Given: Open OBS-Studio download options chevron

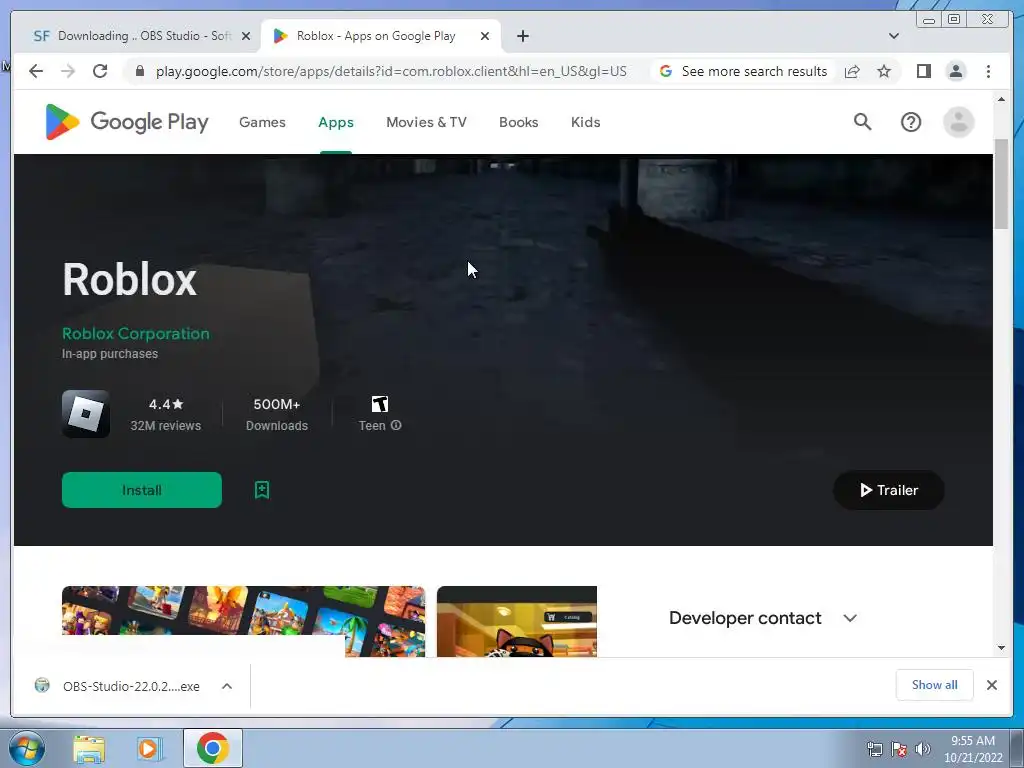Looking at the screenshot, I should 227,686.
